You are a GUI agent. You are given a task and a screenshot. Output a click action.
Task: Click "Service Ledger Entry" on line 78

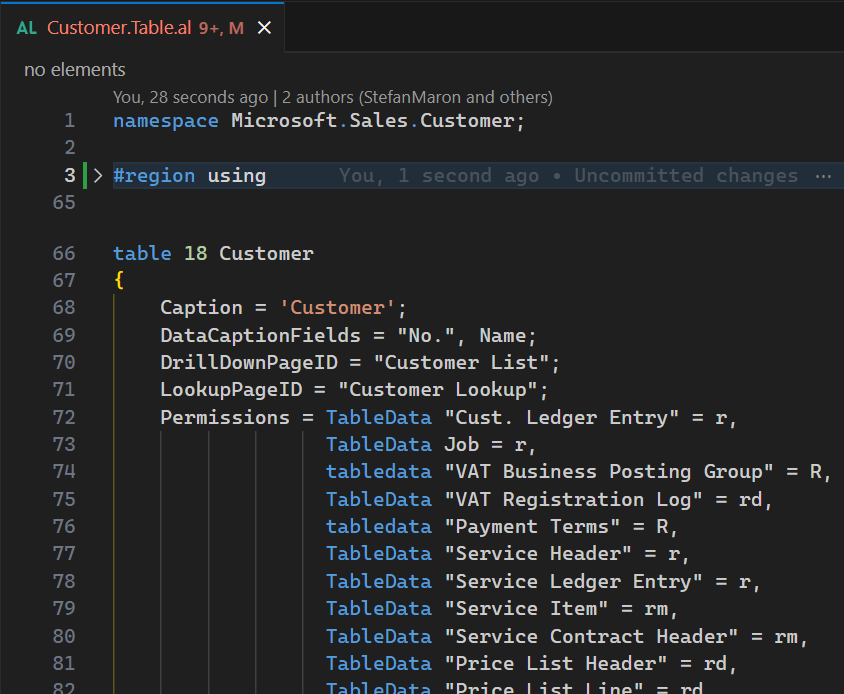click(573, 581)
